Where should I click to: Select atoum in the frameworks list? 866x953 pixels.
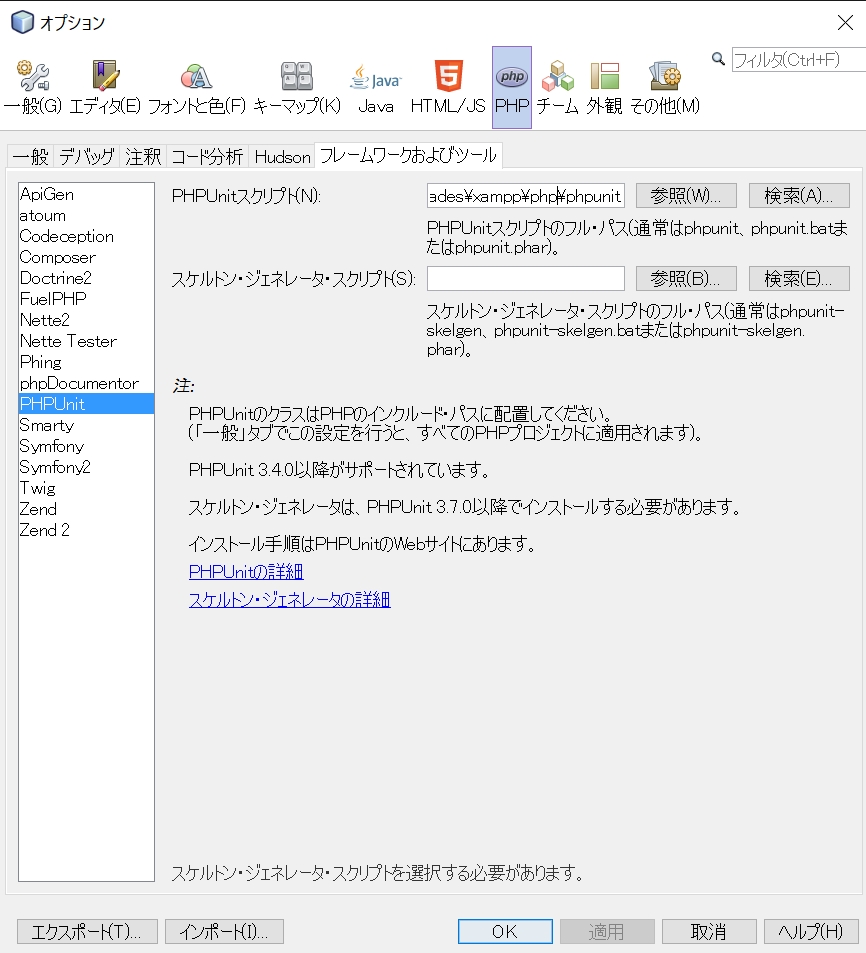(x=86, y=215)
